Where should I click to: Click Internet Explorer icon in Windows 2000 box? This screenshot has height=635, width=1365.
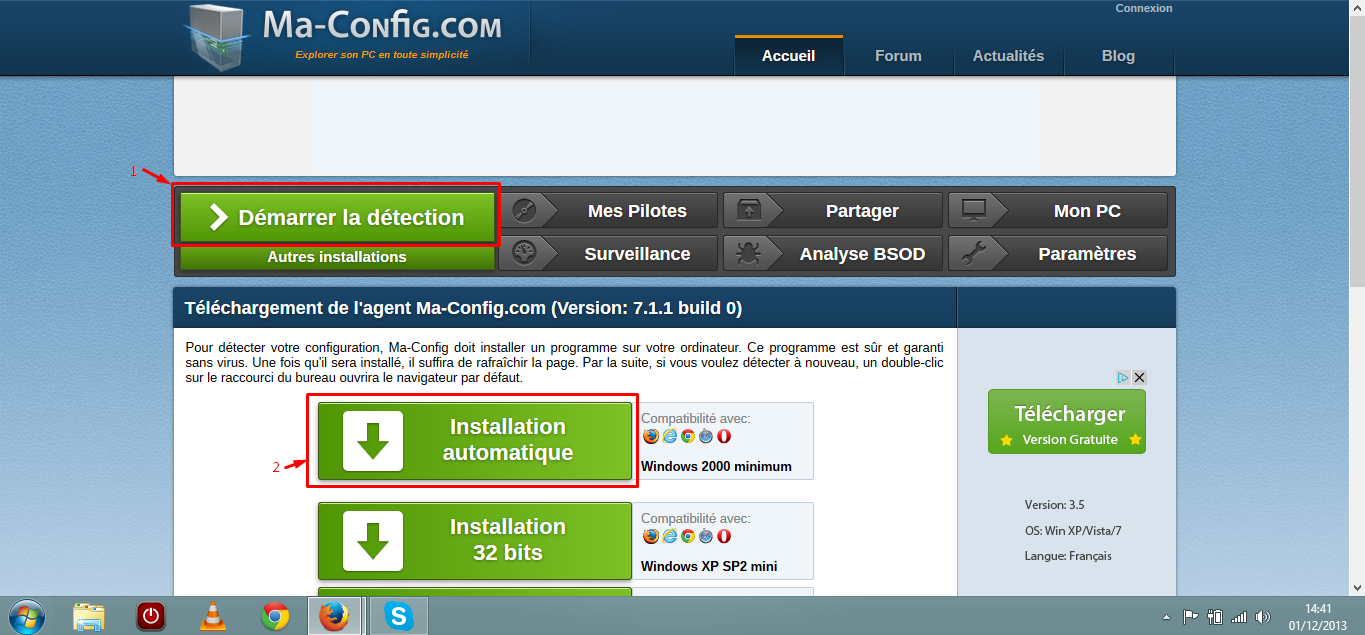[669, 436]
